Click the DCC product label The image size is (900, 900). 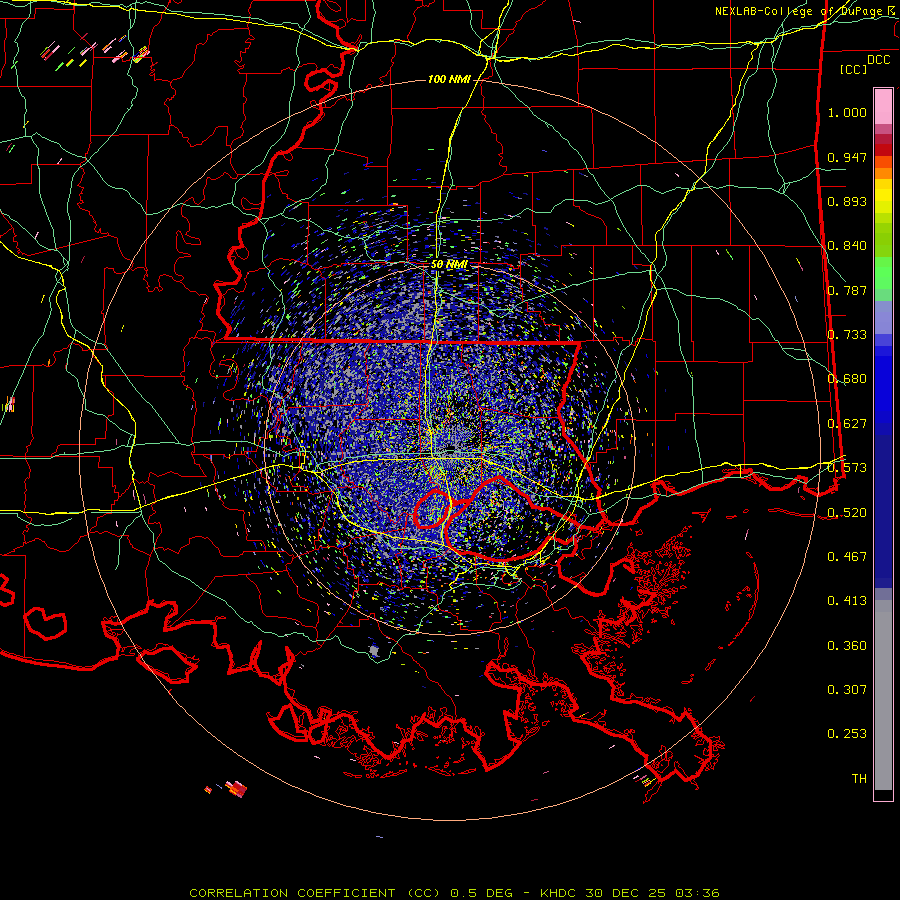[878, 60]
